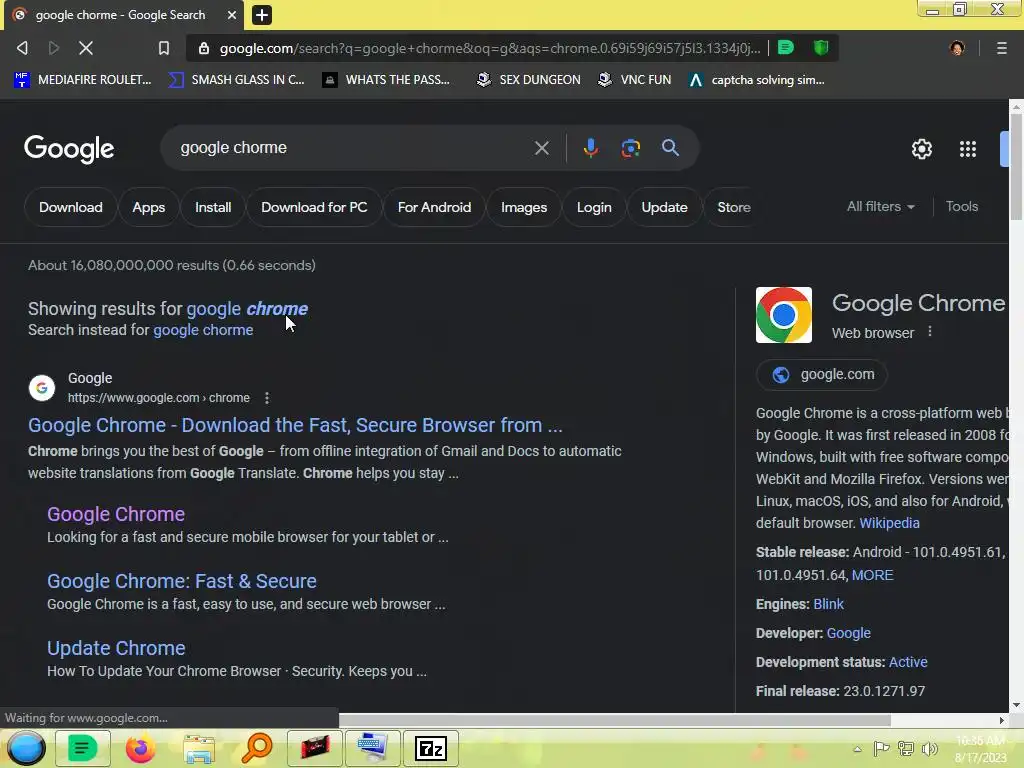Search by image with the Lens icon
Viewport: 1024px width, 768px height.
(630, 148)
